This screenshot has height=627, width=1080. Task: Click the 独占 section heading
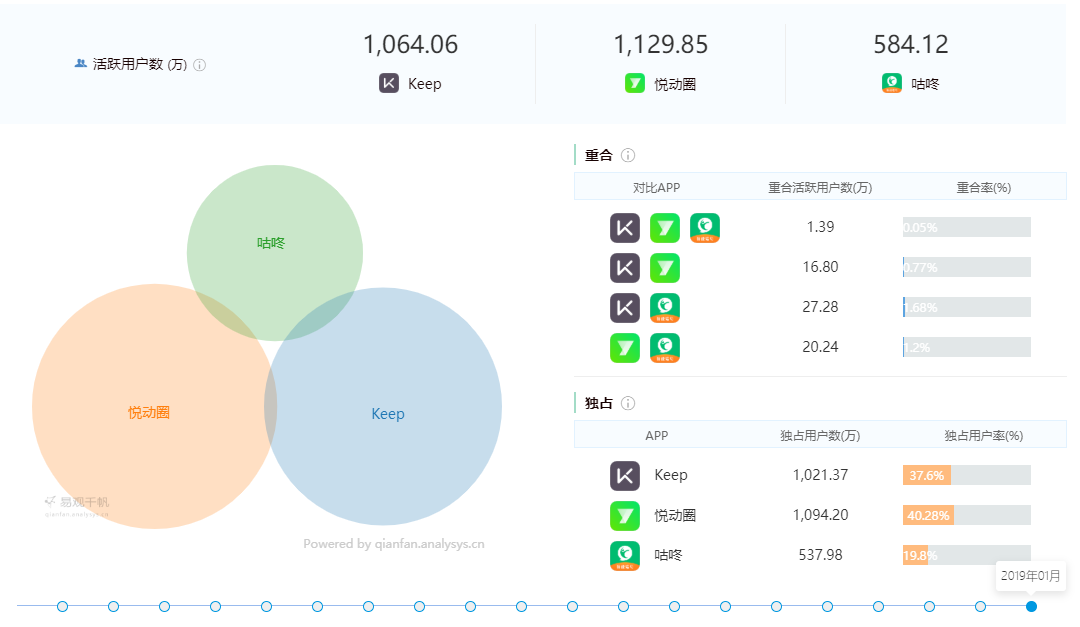[x=599, y=403]
